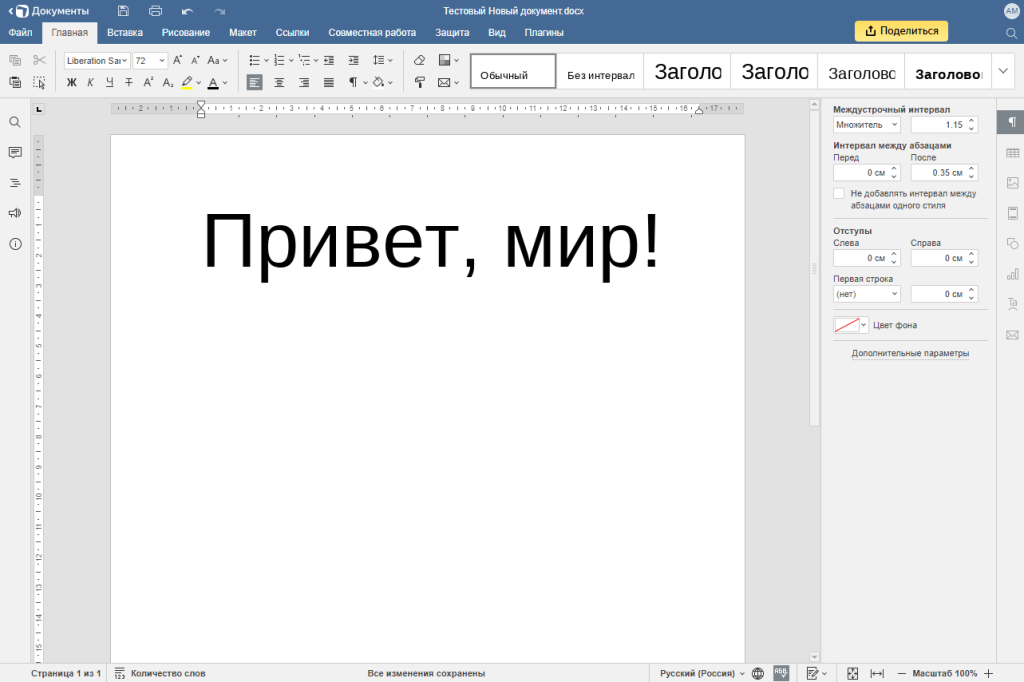
Task: Open the 'Макет' tab
Action: (242, 32)
